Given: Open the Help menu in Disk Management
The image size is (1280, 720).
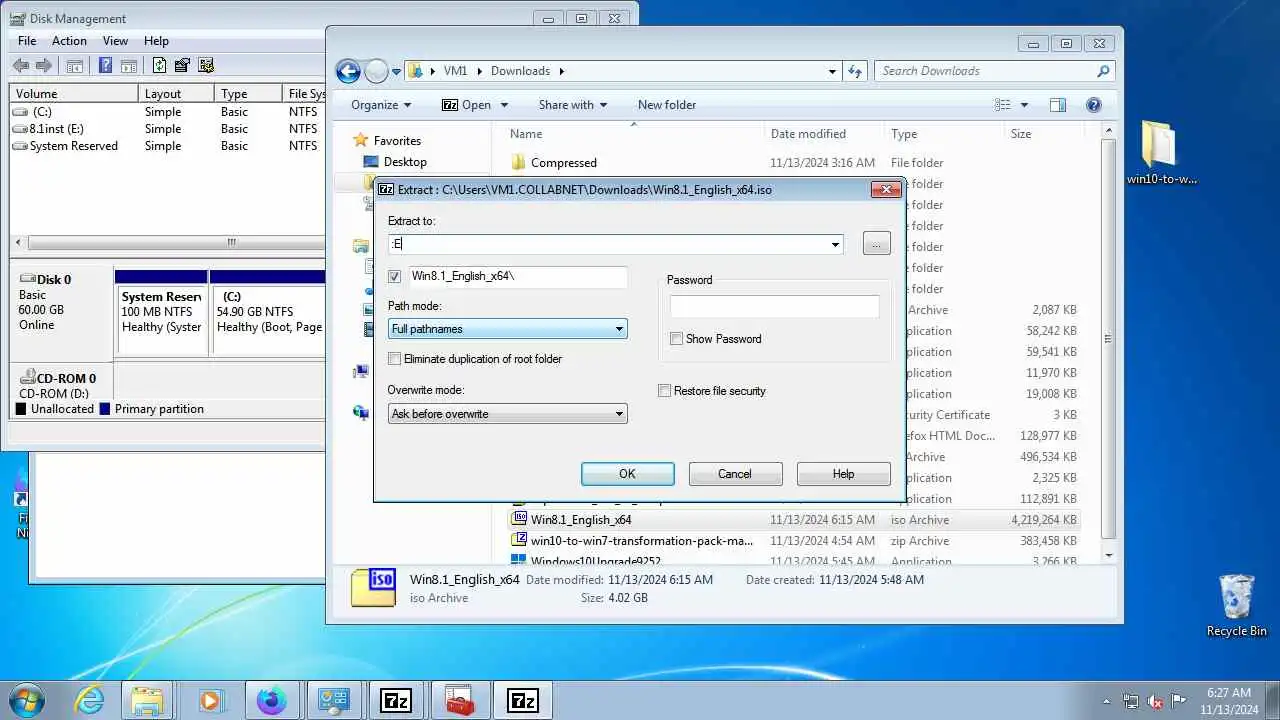Looking at the screenshot, I should [x=156, y=41].
